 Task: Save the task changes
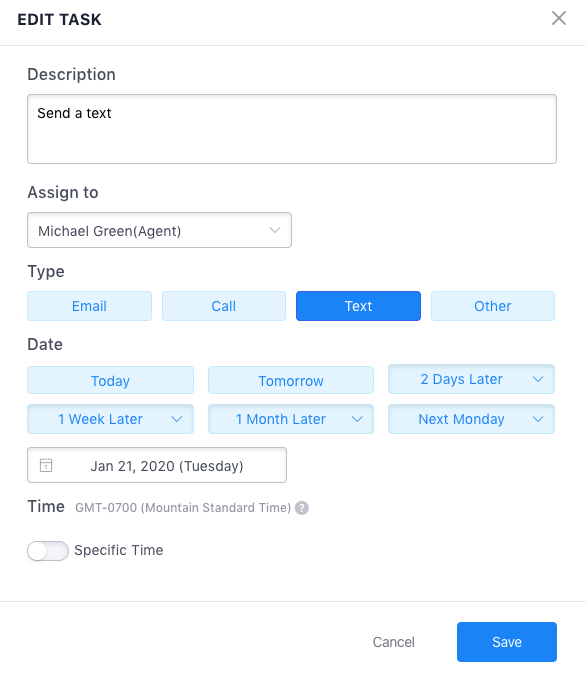point(507,642)
